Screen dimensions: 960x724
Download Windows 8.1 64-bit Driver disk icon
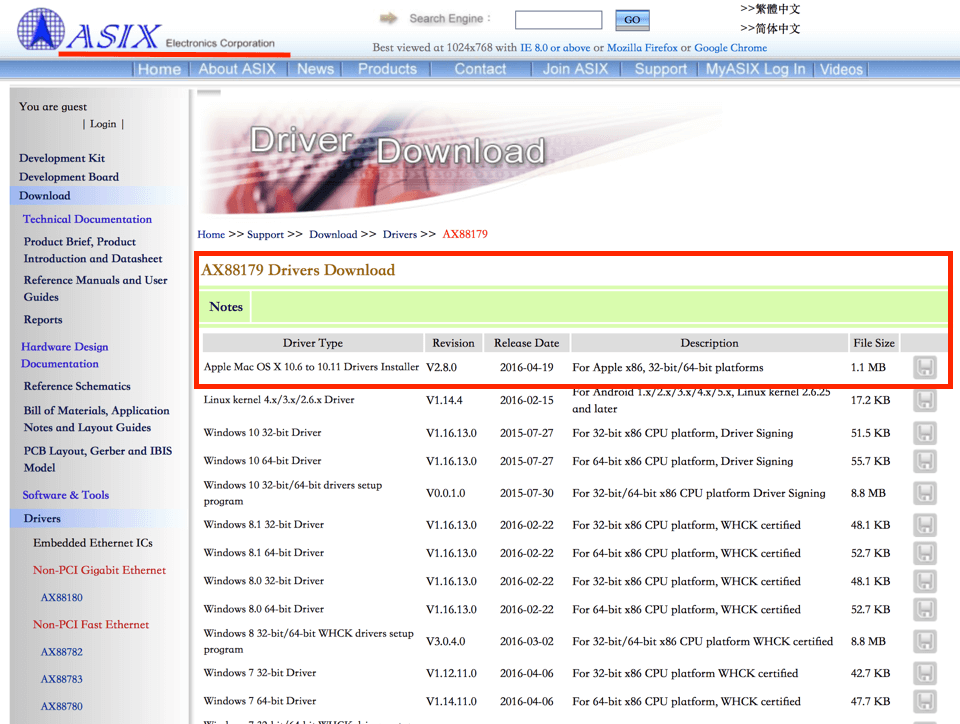pos(925,553)
